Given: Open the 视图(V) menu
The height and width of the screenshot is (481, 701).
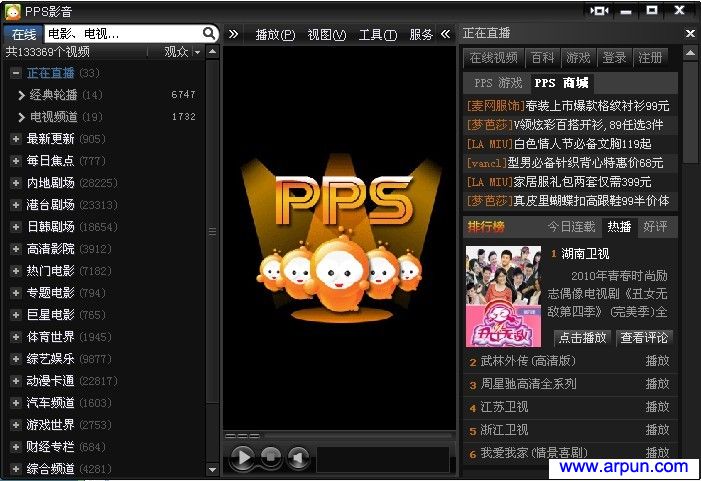Looking at the screenshot, I should coord(327,34).
